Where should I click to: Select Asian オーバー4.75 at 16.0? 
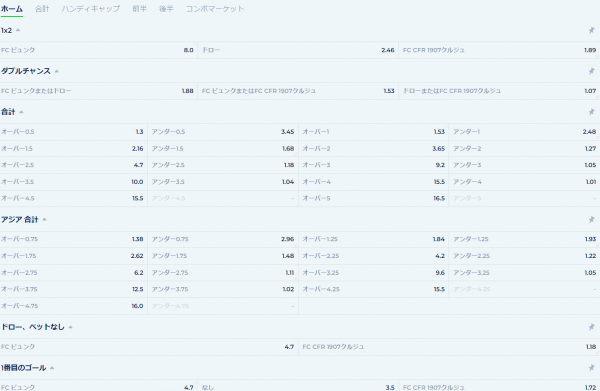[73, 306]
